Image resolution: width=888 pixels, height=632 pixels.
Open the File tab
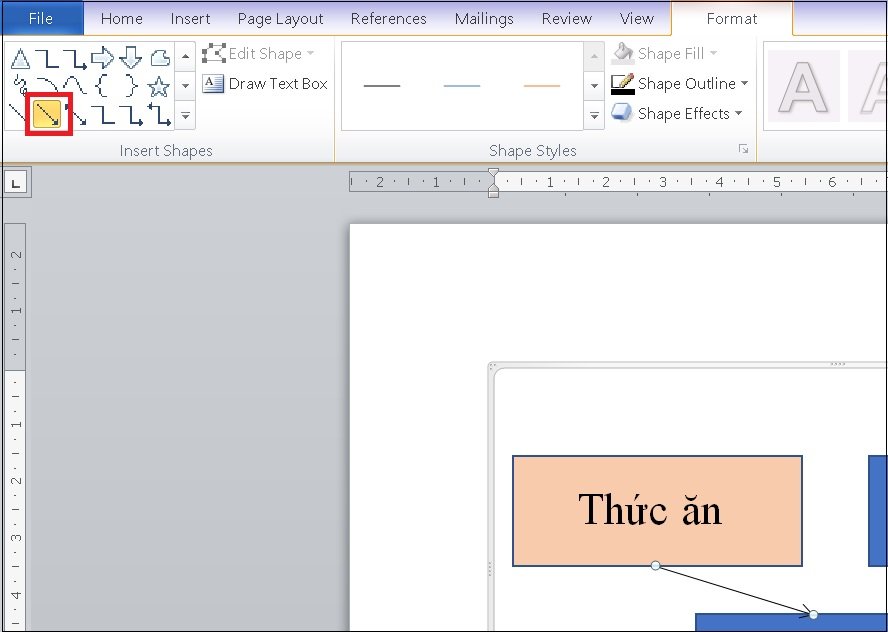click(x=41, y=18)
